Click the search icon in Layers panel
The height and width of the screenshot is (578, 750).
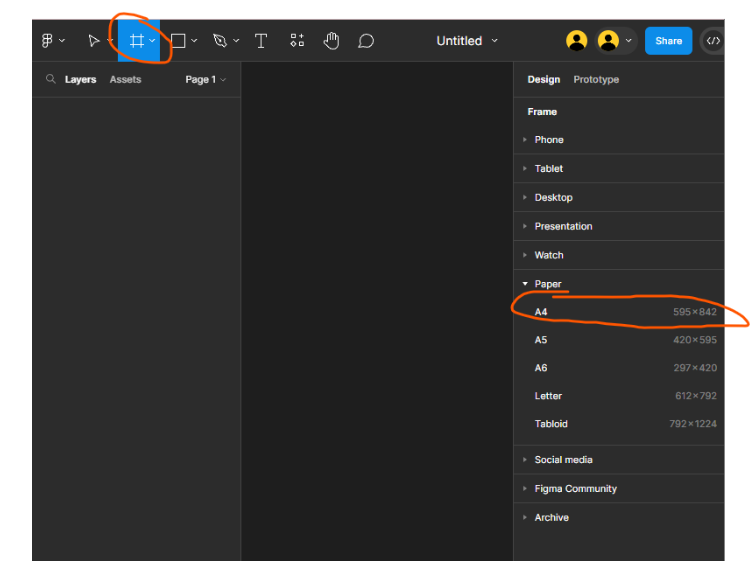click(x=50, y=80)
